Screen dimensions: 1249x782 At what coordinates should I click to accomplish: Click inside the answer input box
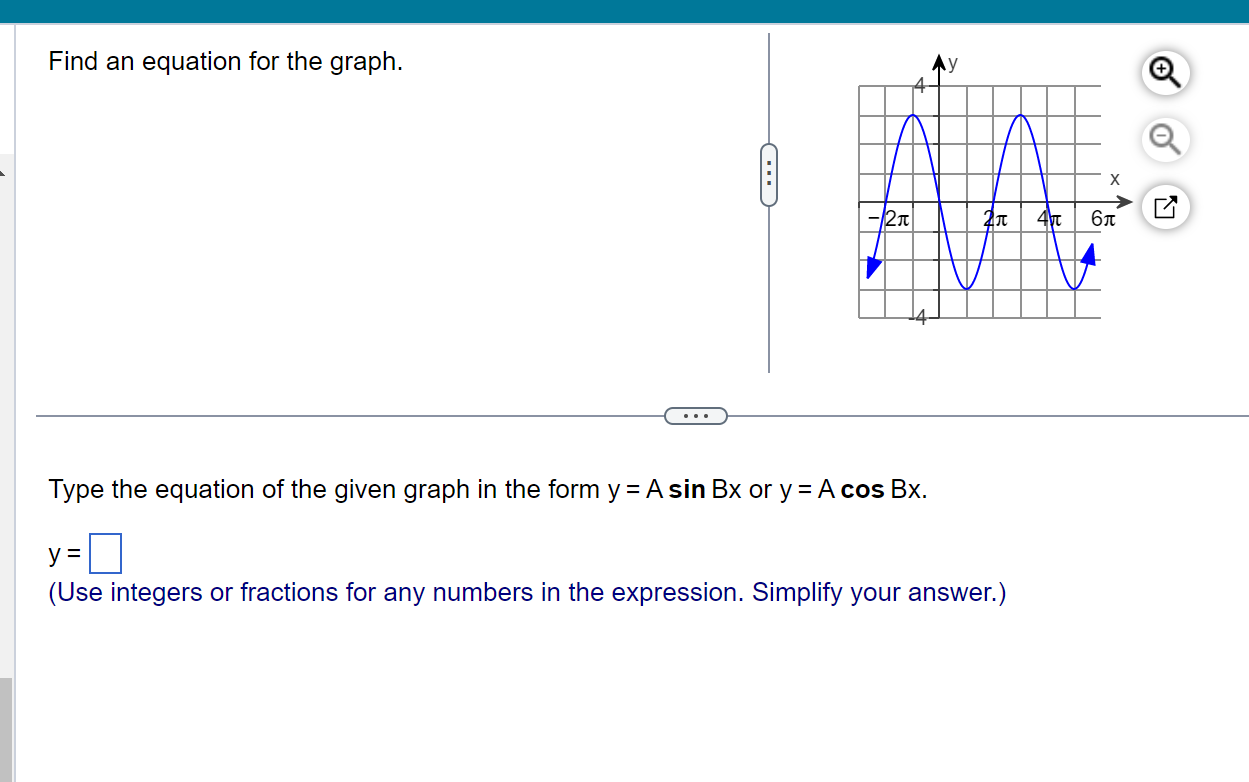(x=105, y=552)
